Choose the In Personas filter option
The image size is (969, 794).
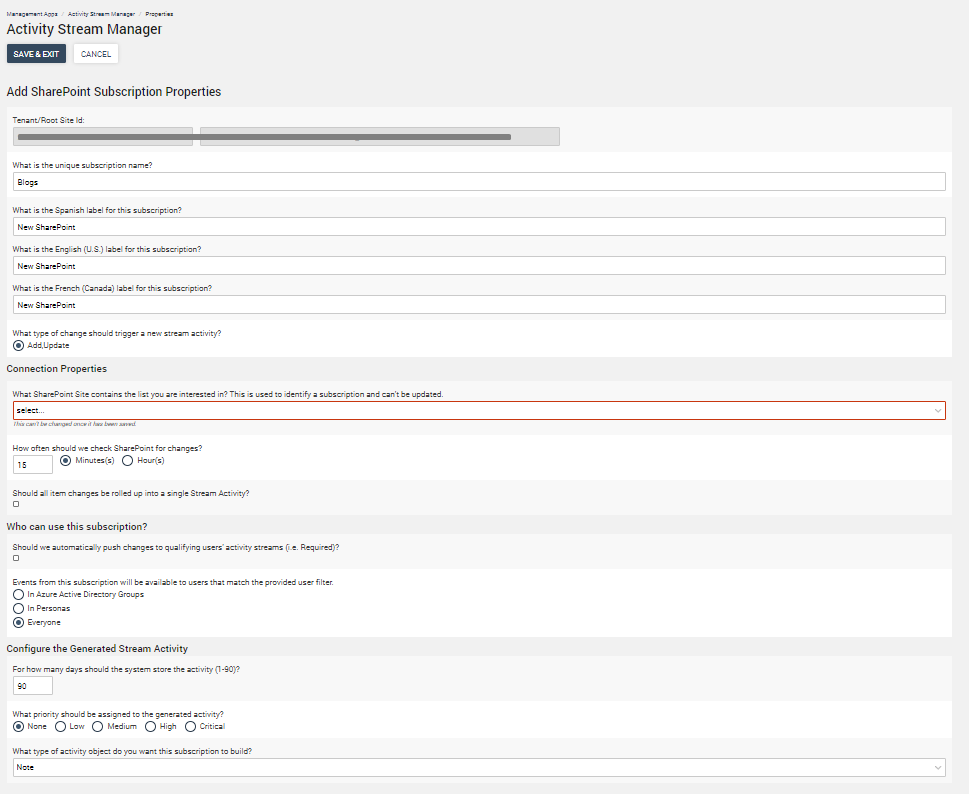point(18,608)
